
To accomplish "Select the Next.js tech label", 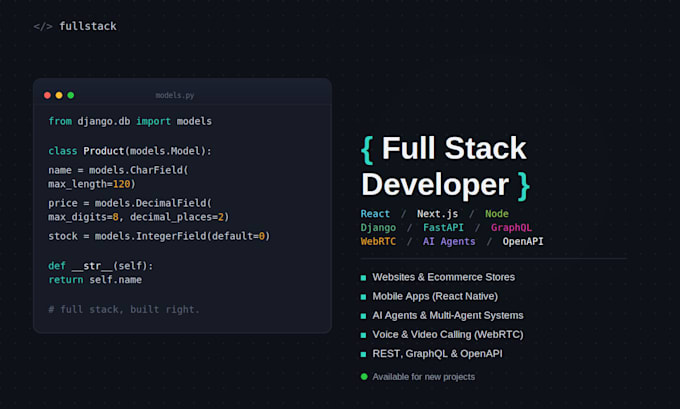I will (437, 214).
